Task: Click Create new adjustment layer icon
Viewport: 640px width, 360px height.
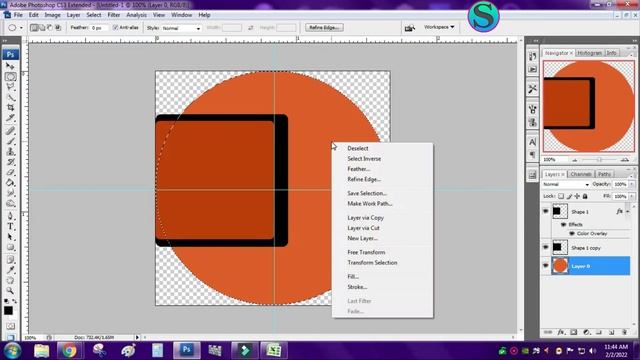Action: (586, 332)
